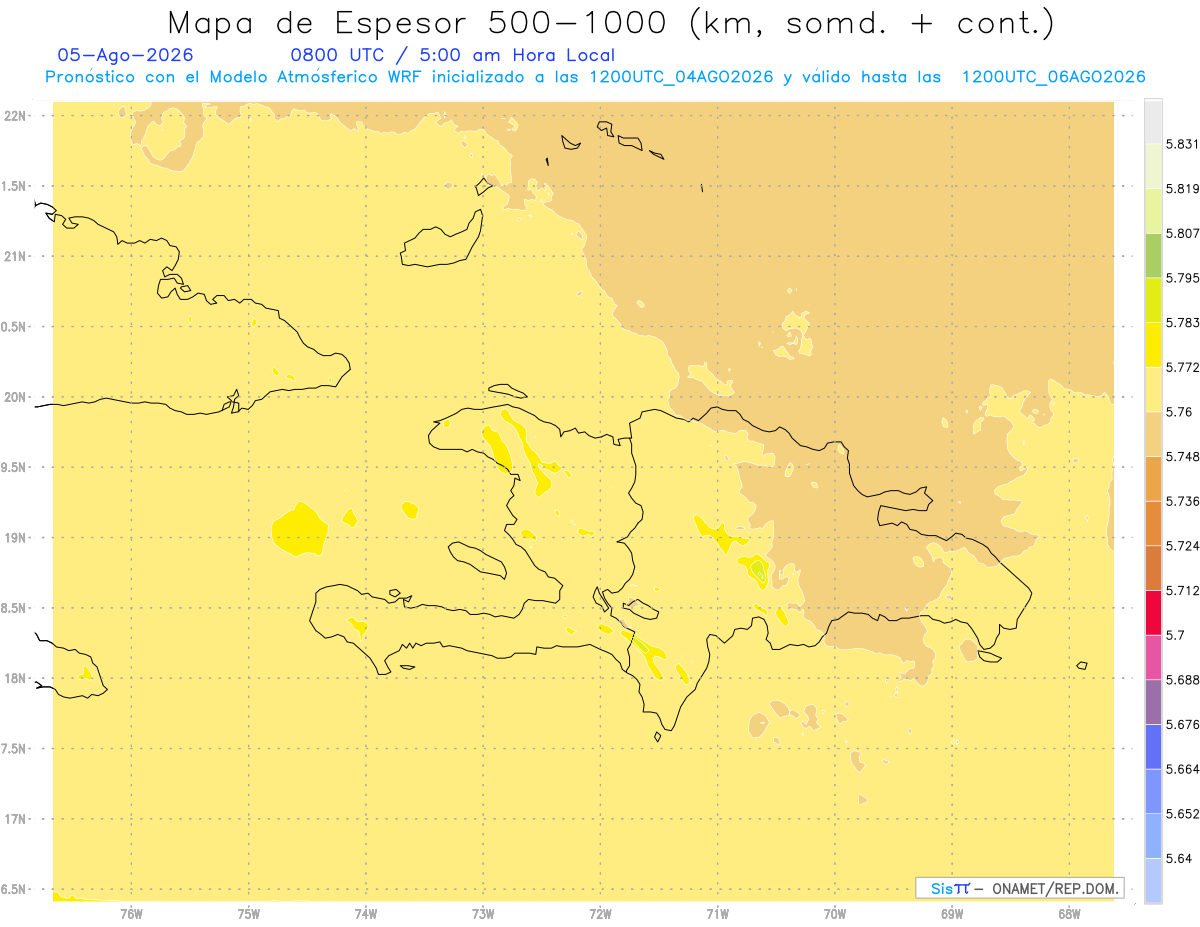Click the '19N' latitude label
Image resolution: width=1200 pixels, height=927 pixels.
click(17, 538)
